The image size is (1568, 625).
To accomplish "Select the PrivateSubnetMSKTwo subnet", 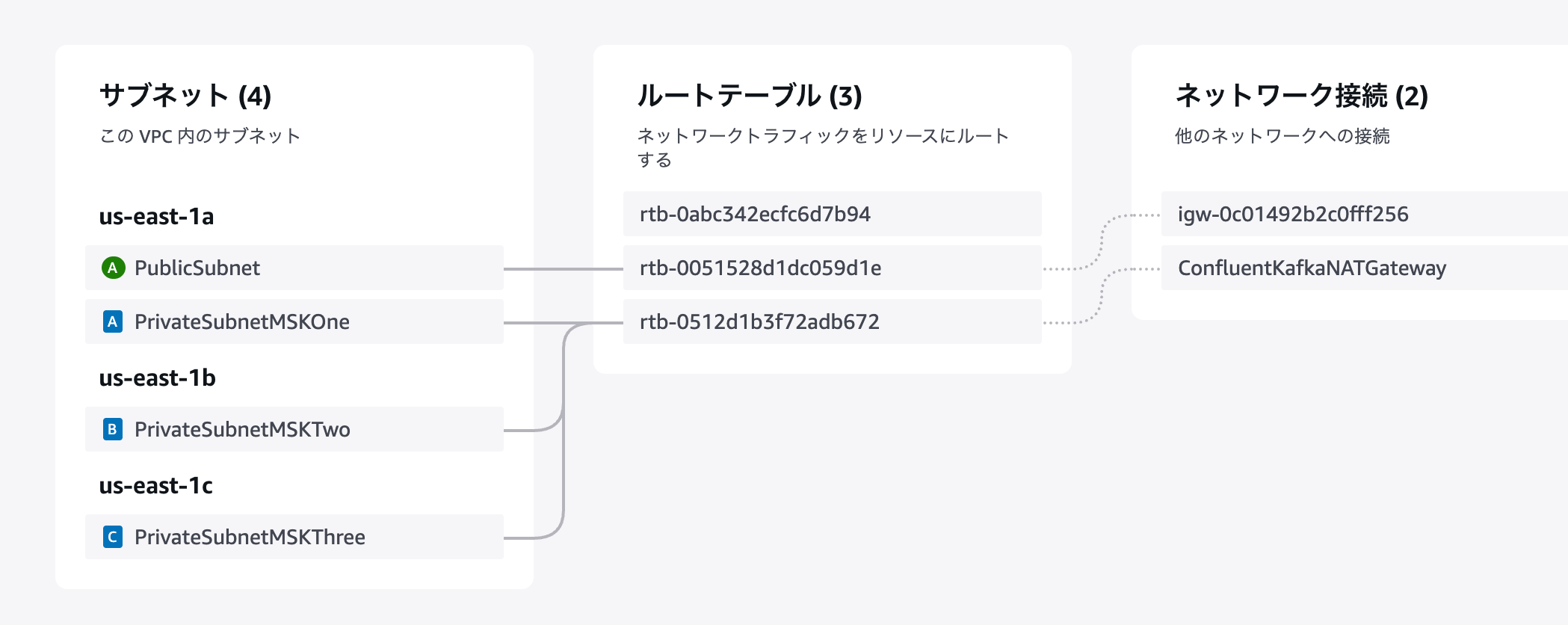I will click(x=294, y=429).
